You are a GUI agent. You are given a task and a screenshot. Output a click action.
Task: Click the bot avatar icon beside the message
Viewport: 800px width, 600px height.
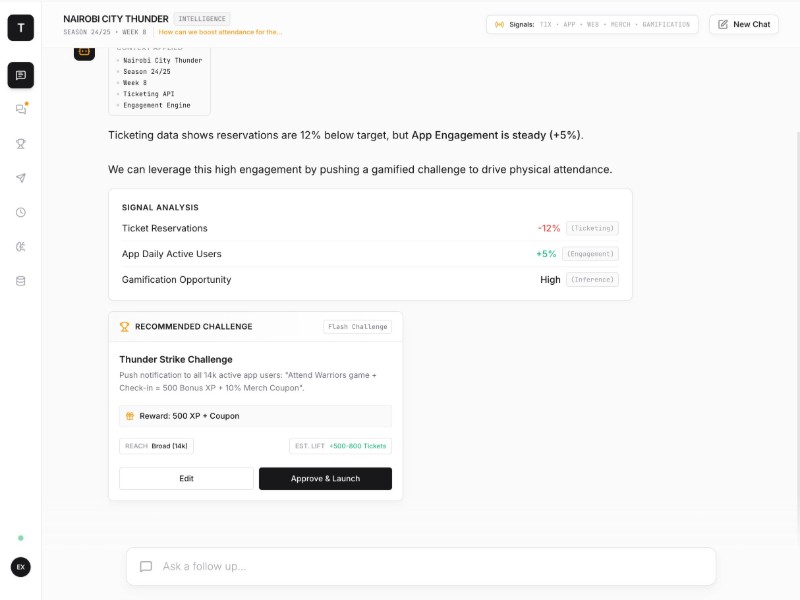(84, 50)
